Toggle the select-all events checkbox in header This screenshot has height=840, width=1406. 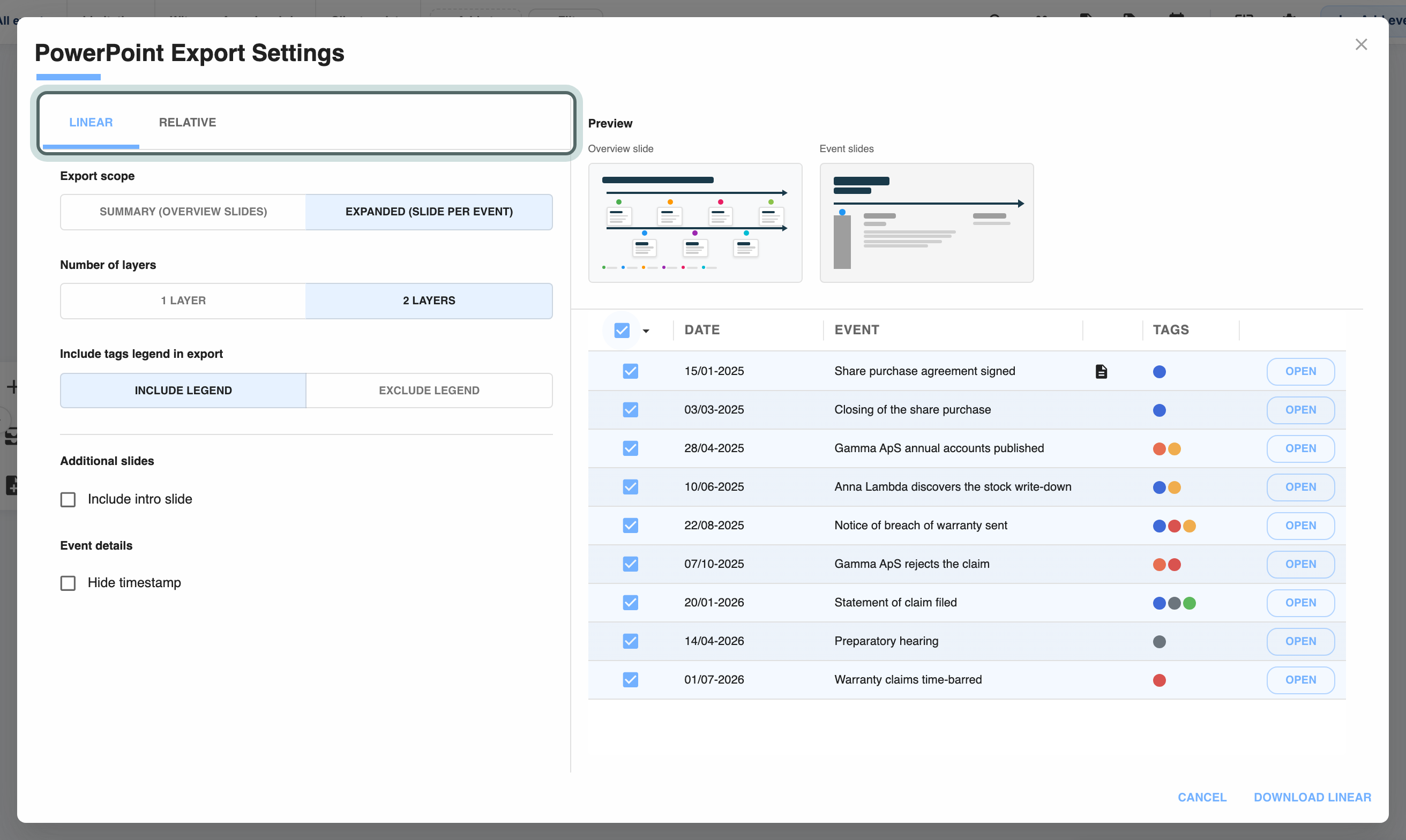pyautogui.click(x=622, y=330)
